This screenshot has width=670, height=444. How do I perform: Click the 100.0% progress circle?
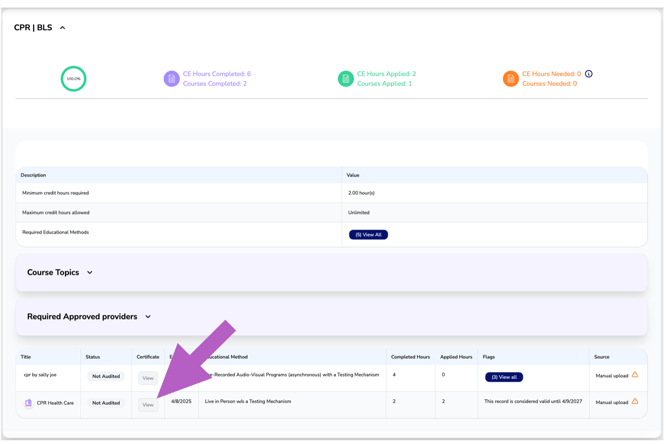(x=73, y=79)
